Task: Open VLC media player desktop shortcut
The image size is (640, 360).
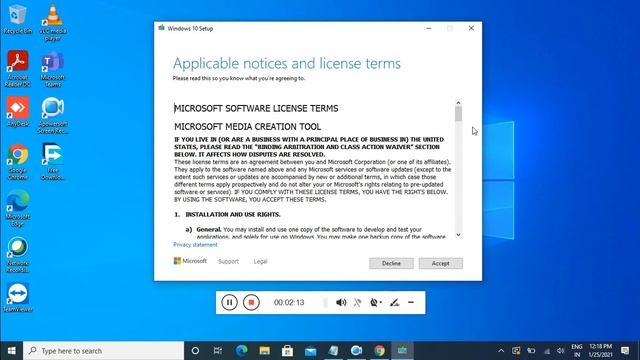Action: click(53, 22)
